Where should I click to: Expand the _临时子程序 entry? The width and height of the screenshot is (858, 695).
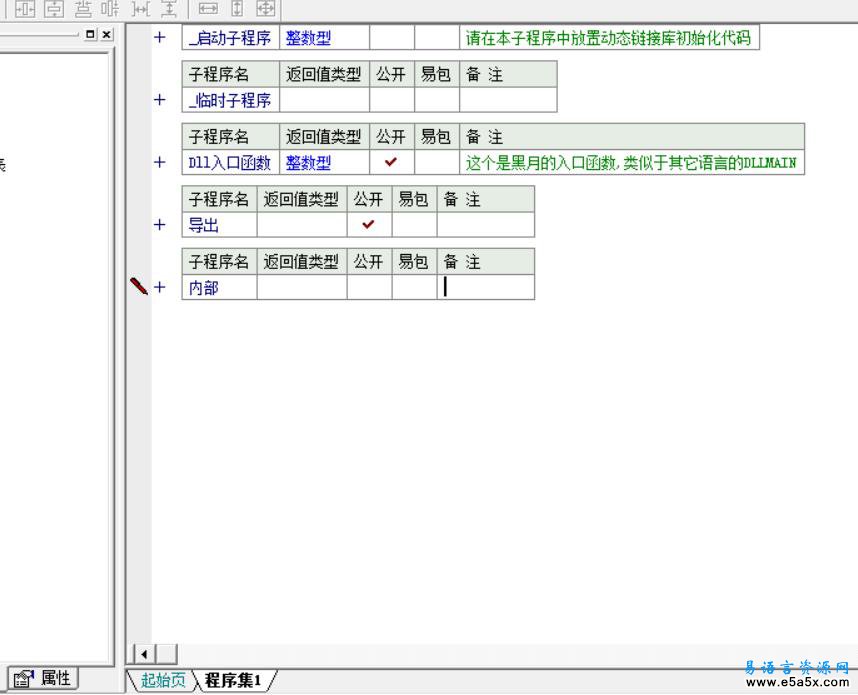point(158,99)
